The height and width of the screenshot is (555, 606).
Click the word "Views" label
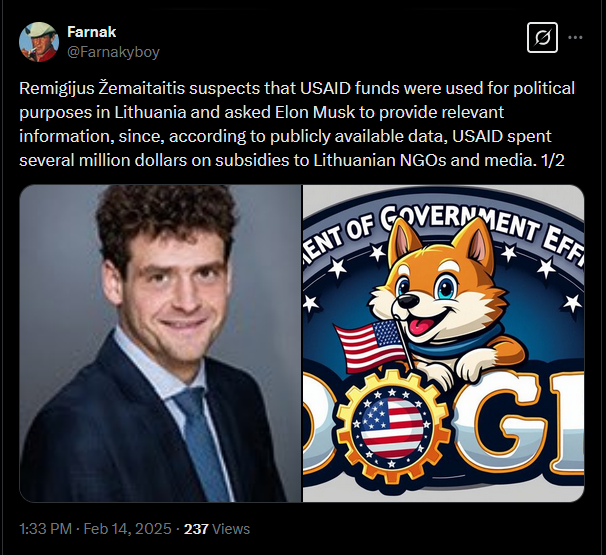(231, 529)
